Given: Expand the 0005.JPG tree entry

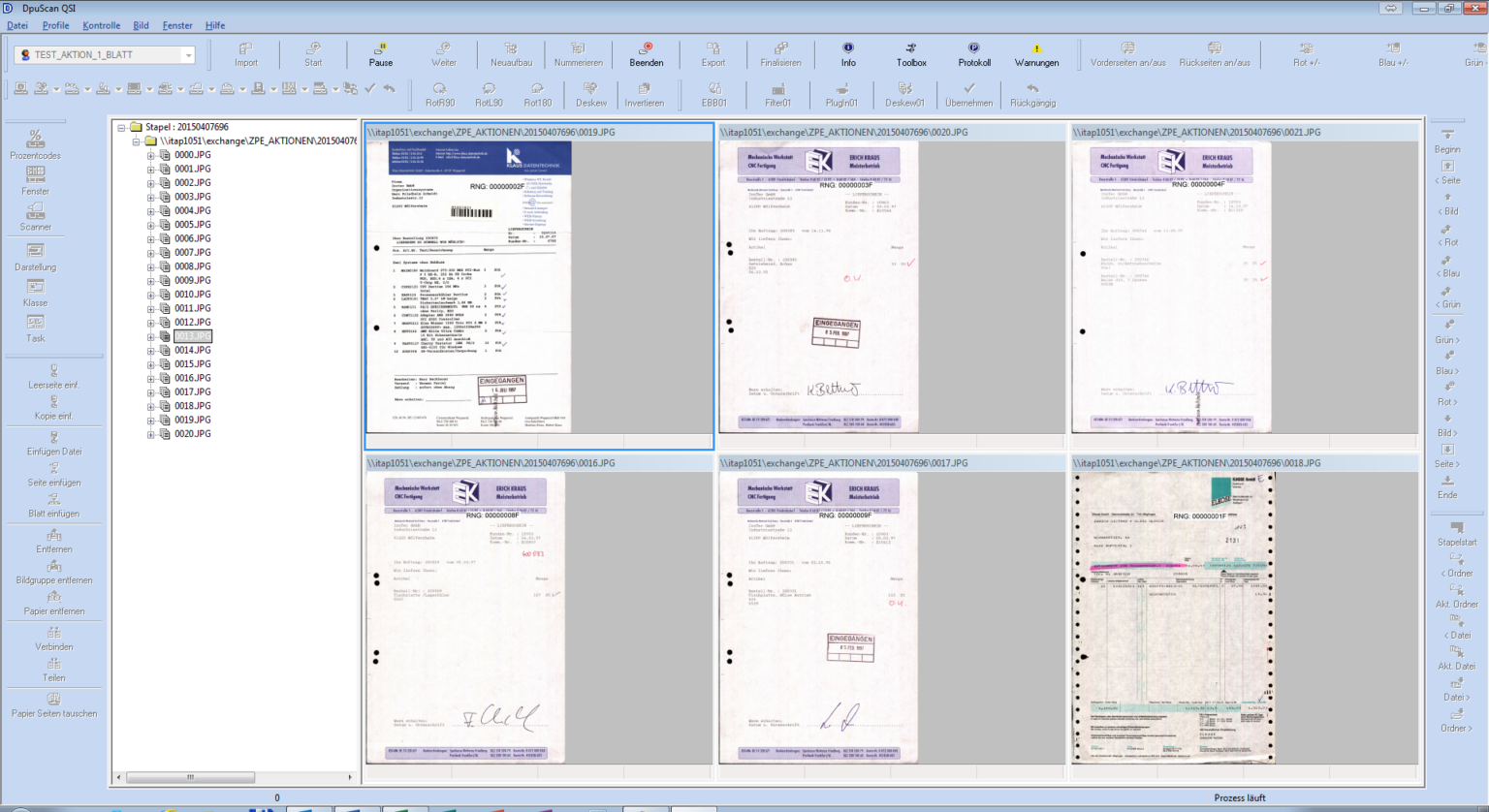Looking at the screenshot, I should 150,225.
